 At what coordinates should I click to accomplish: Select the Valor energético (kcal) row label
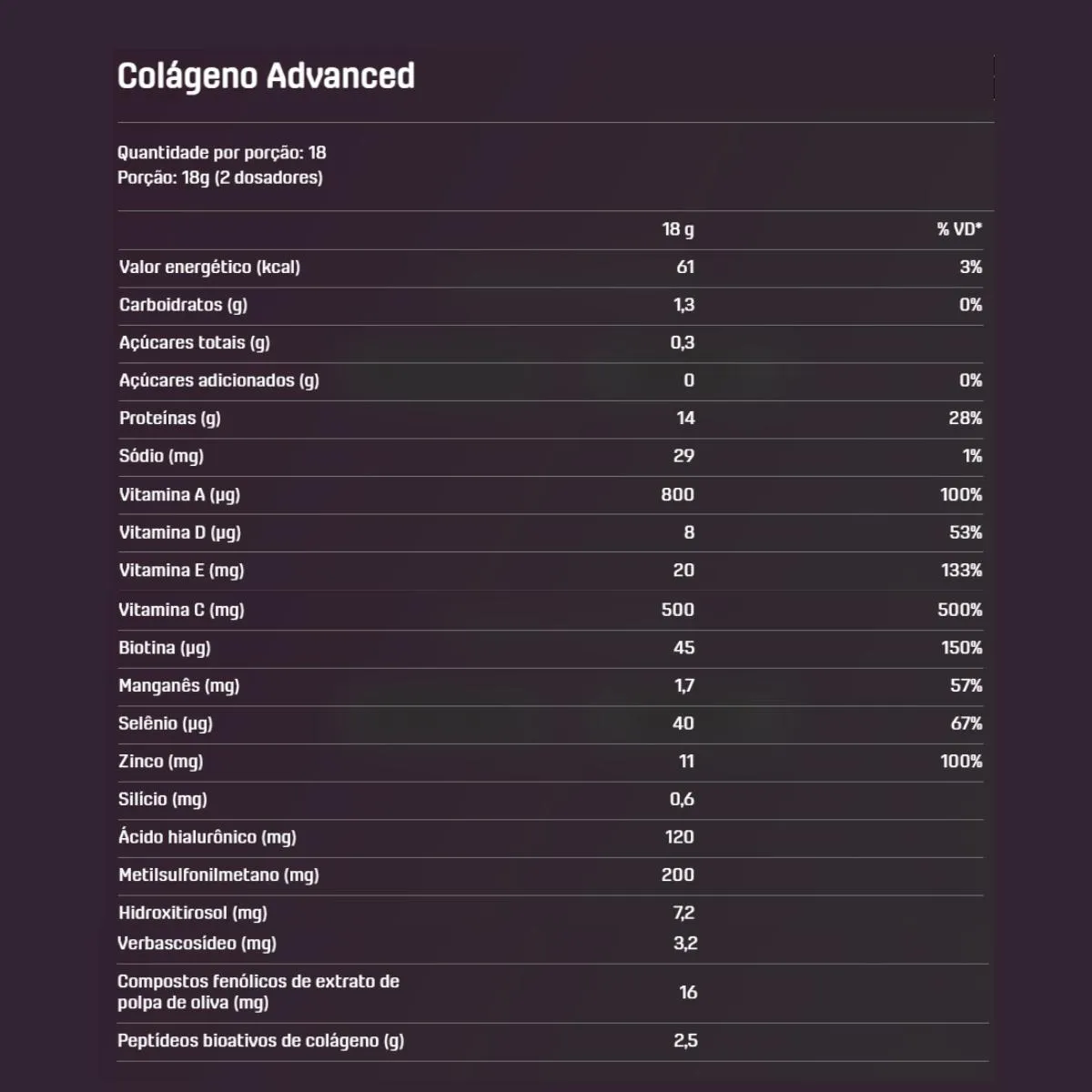[209, 268]
